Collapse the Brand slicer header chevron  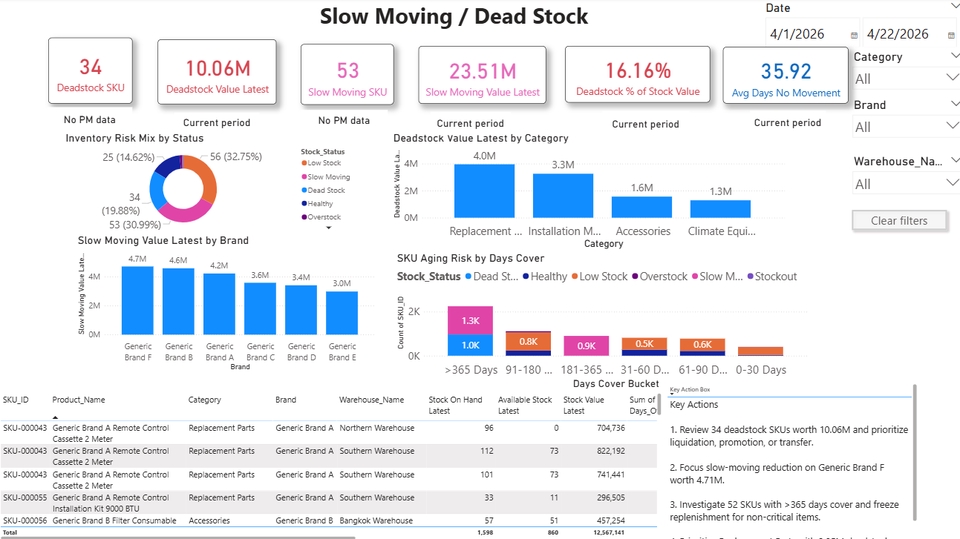(x=954, y=104)
